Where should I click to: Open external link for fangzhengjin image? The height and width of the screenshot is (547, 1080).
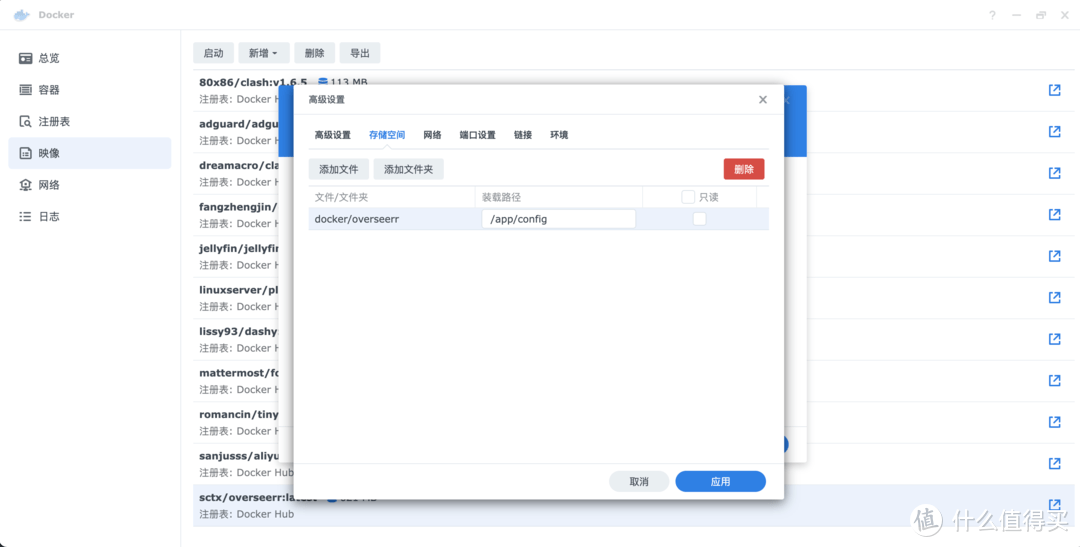1055,214
